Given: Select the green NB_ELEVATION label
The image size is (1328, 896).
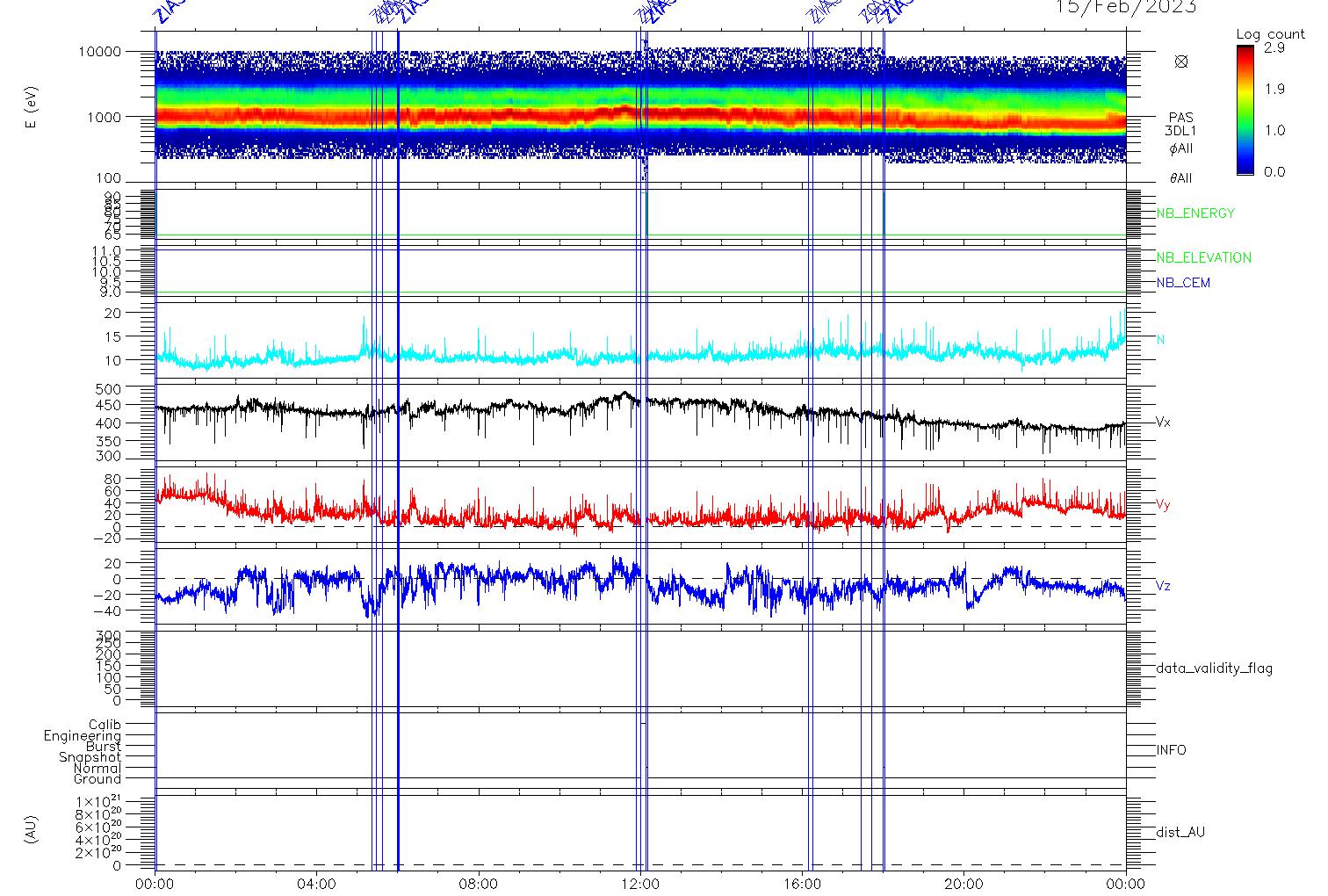Looking at the screenshot, I should (1203, 258).
